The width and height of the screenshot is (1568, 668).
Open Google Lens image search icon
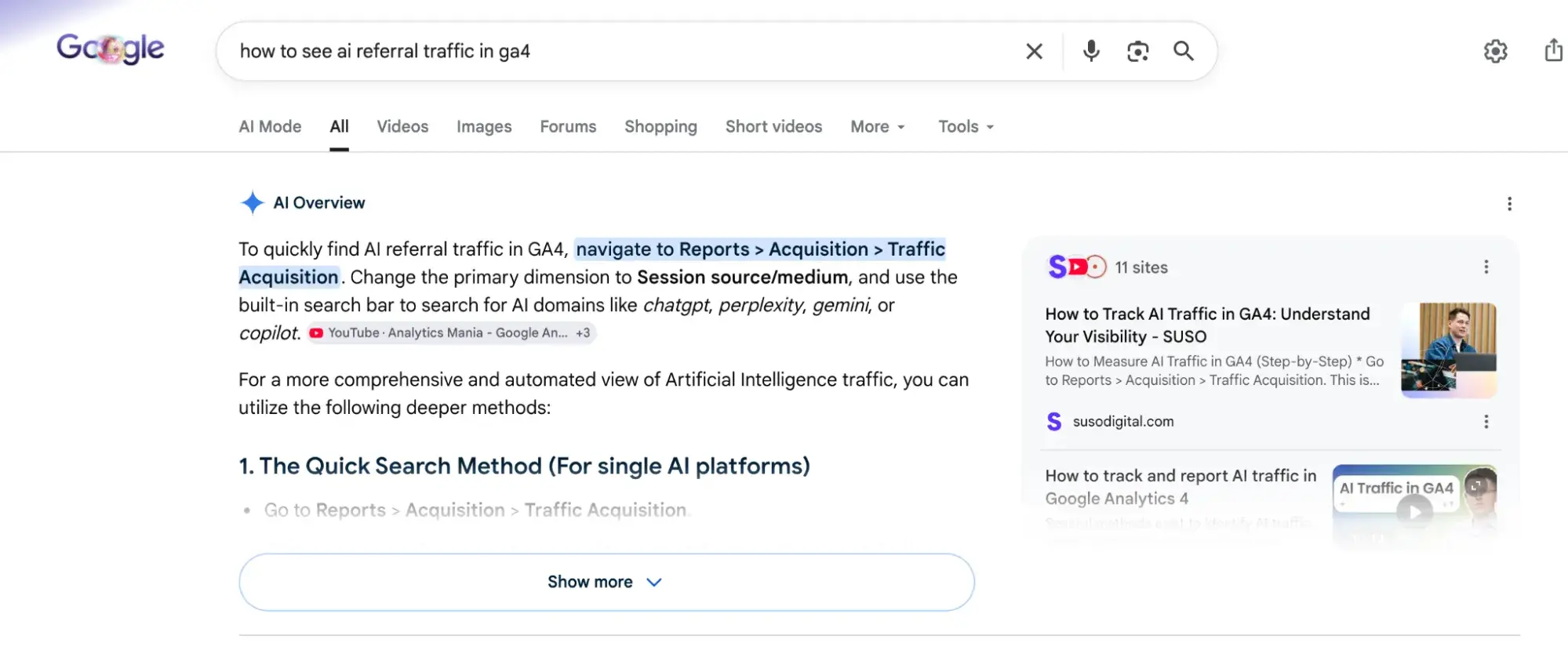[x=1137, y=52]
